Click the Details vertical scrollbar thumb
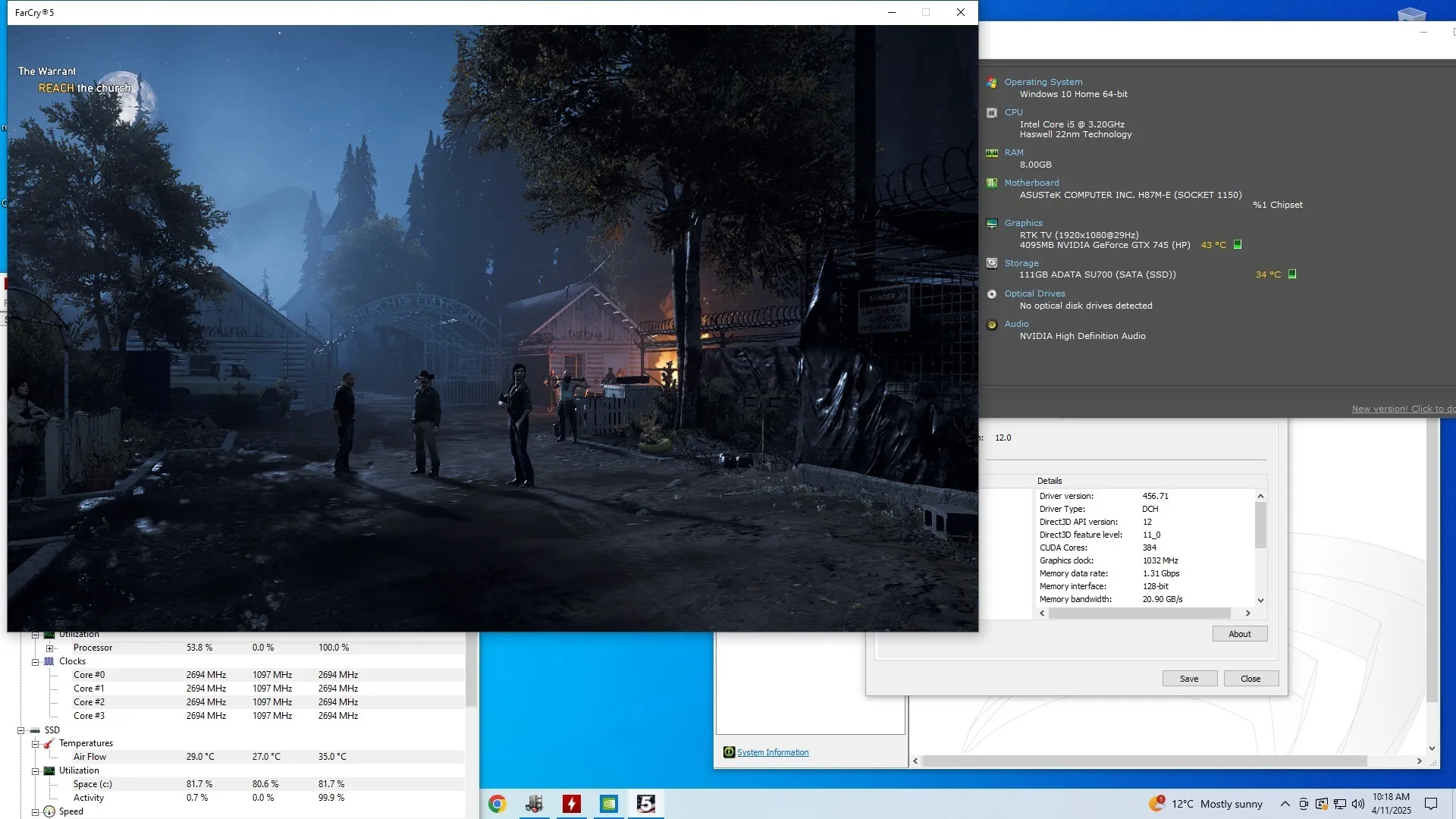The height and width of the screenshot is (819, 1456). 1260,525
